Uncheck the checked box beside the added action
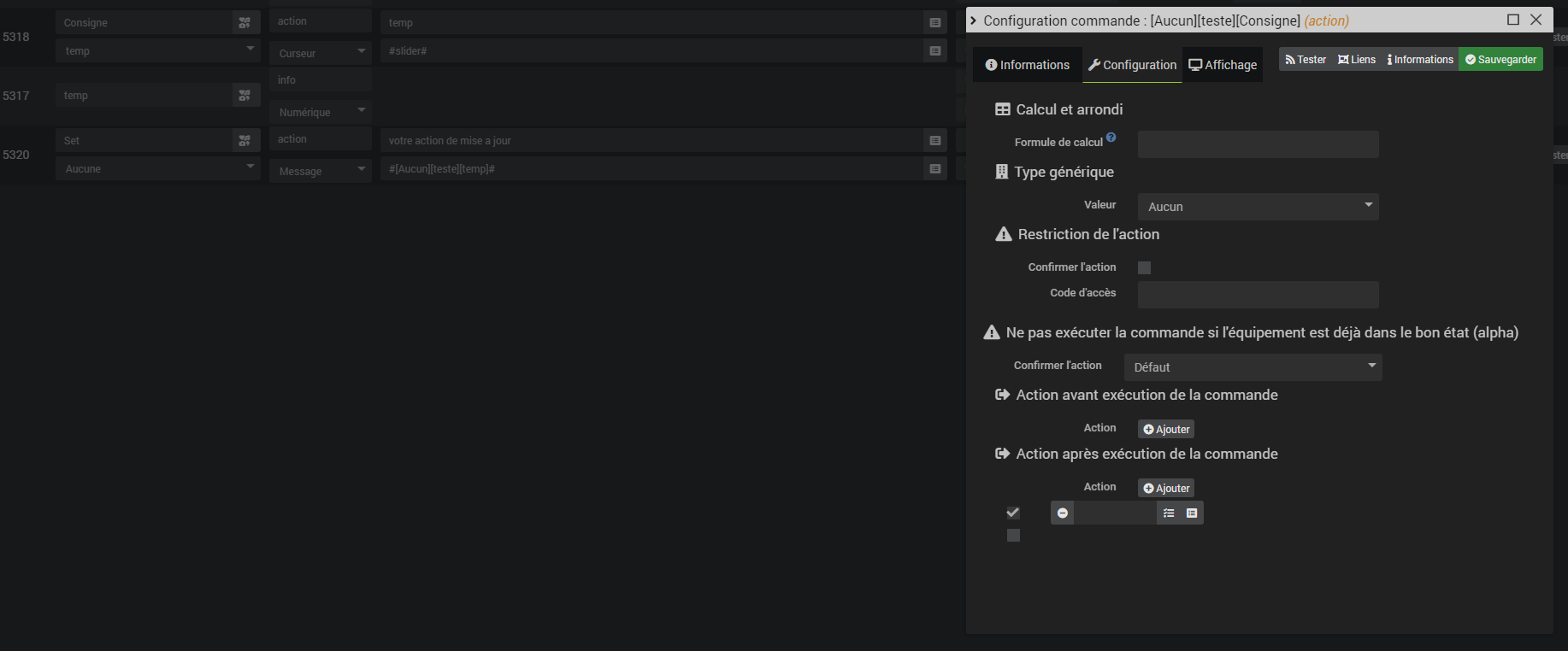 pos(1013,513)
